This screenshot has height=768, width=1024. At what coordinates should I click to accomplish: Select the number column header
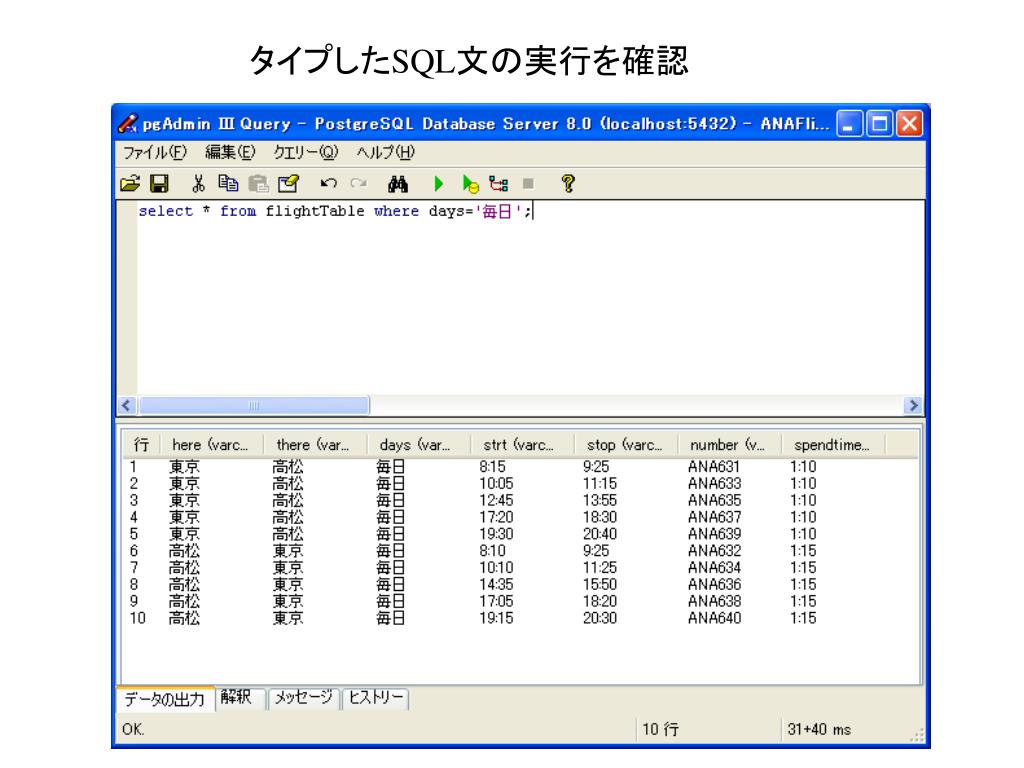[729, 445]
